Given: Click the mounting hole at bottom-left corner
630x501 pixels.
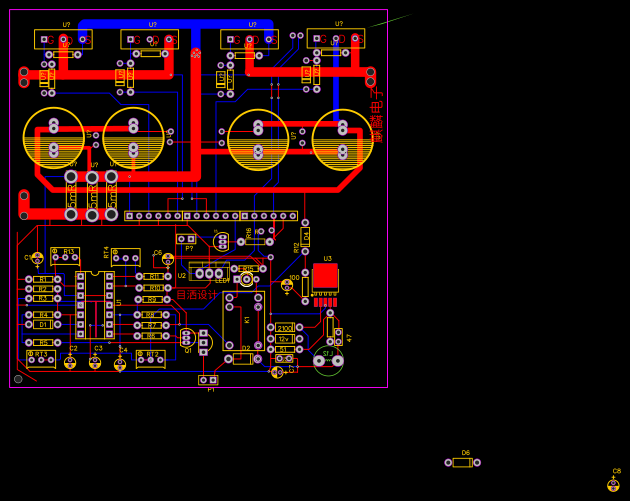Looking at the screenshot, I should click(x=18, y=379).
